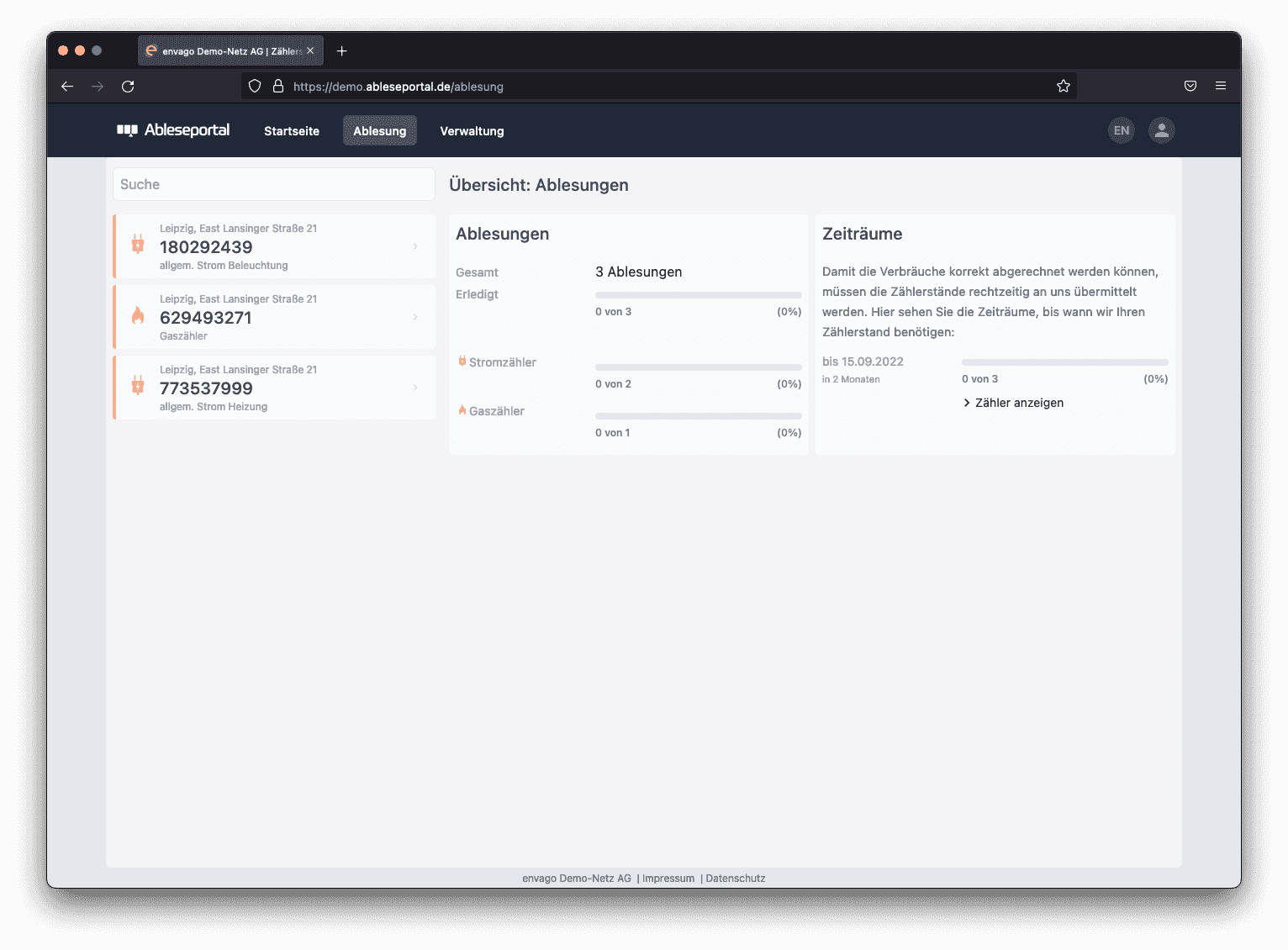Image resolution: width=1288 pixels, height=950 pixels.
Task: Click the Stromzähler label
Action: tap(503, 362)
